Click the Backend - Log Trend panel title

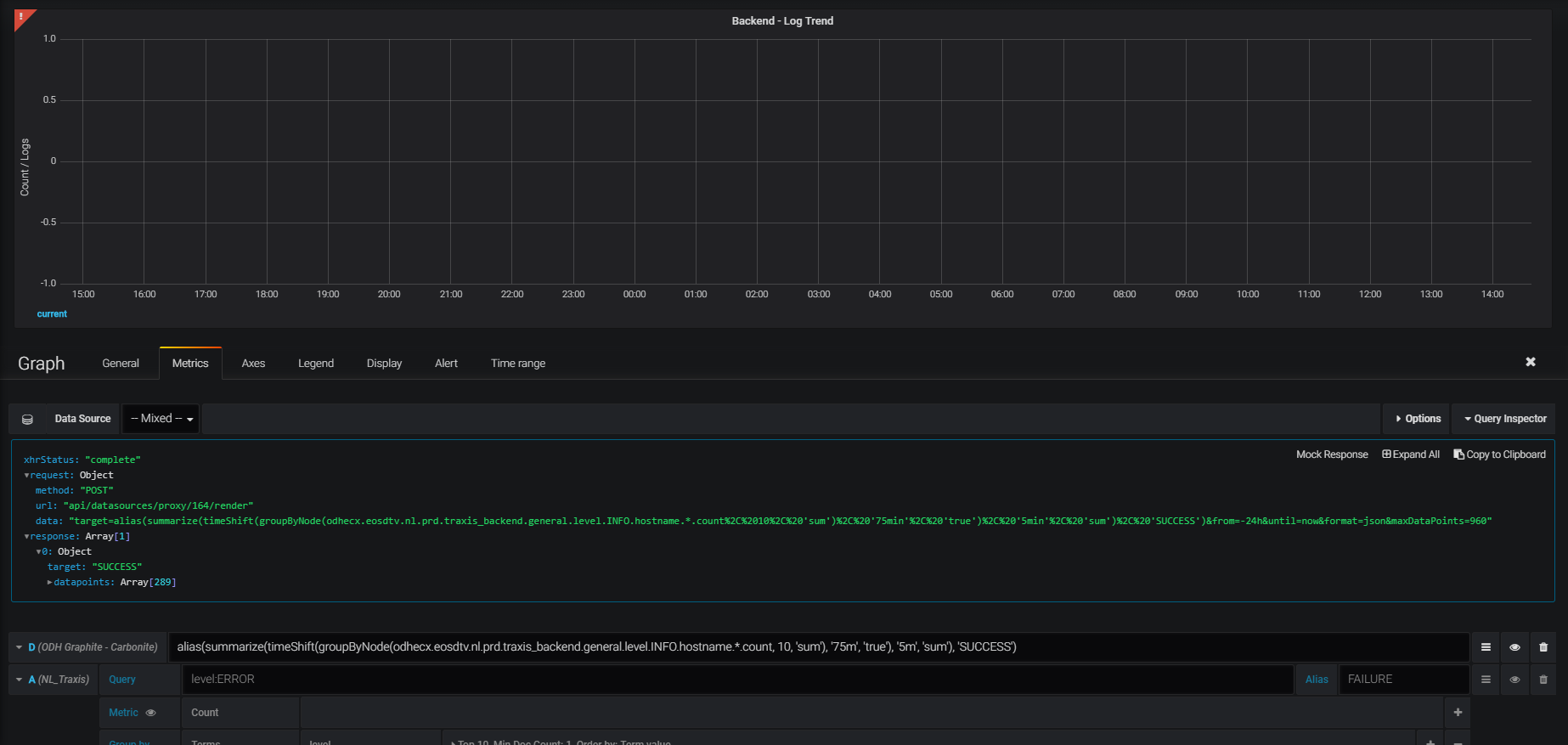pos(782,20)
